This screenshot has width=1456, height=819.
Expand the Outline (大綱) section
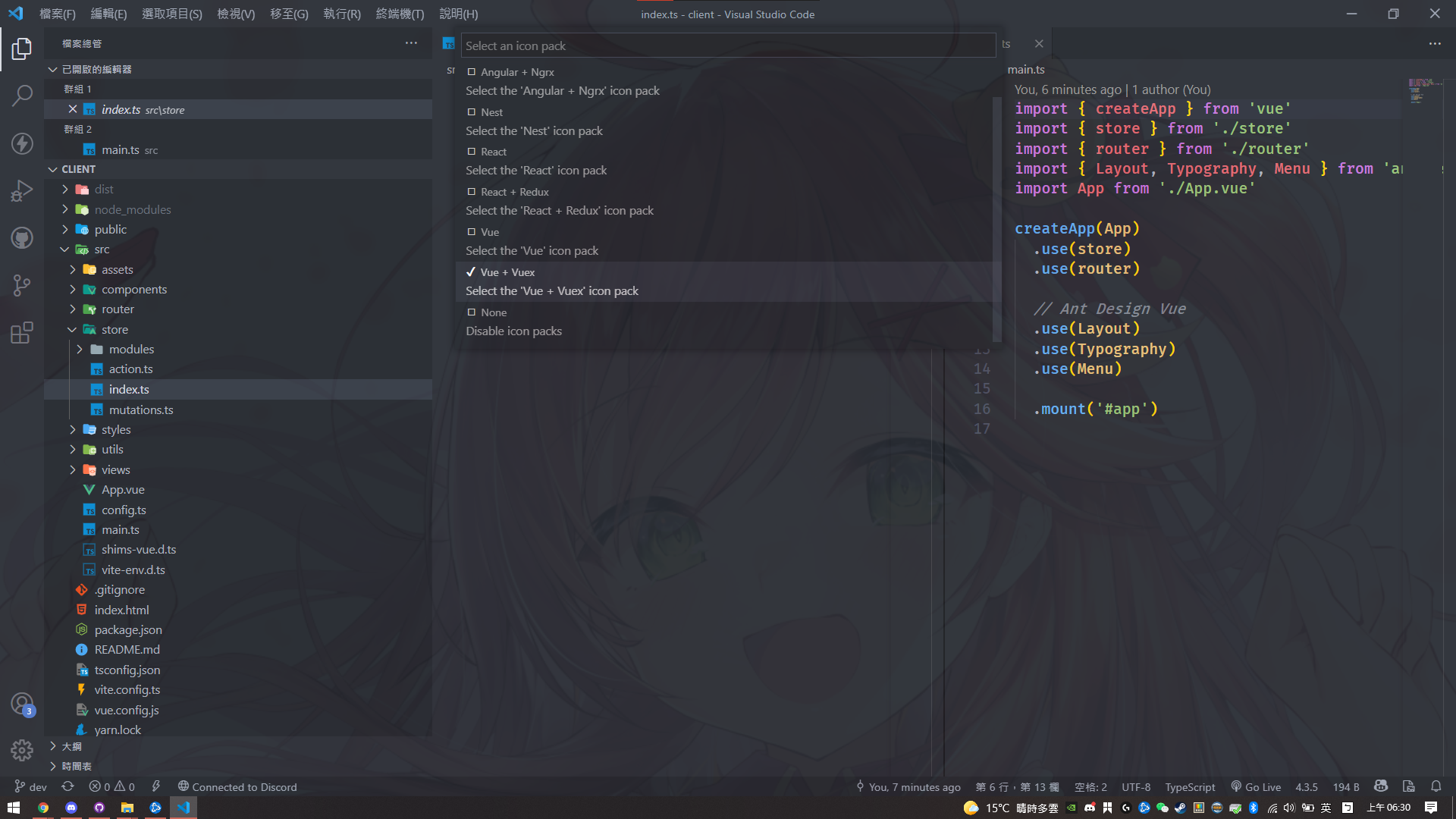[x=53, y=746]
